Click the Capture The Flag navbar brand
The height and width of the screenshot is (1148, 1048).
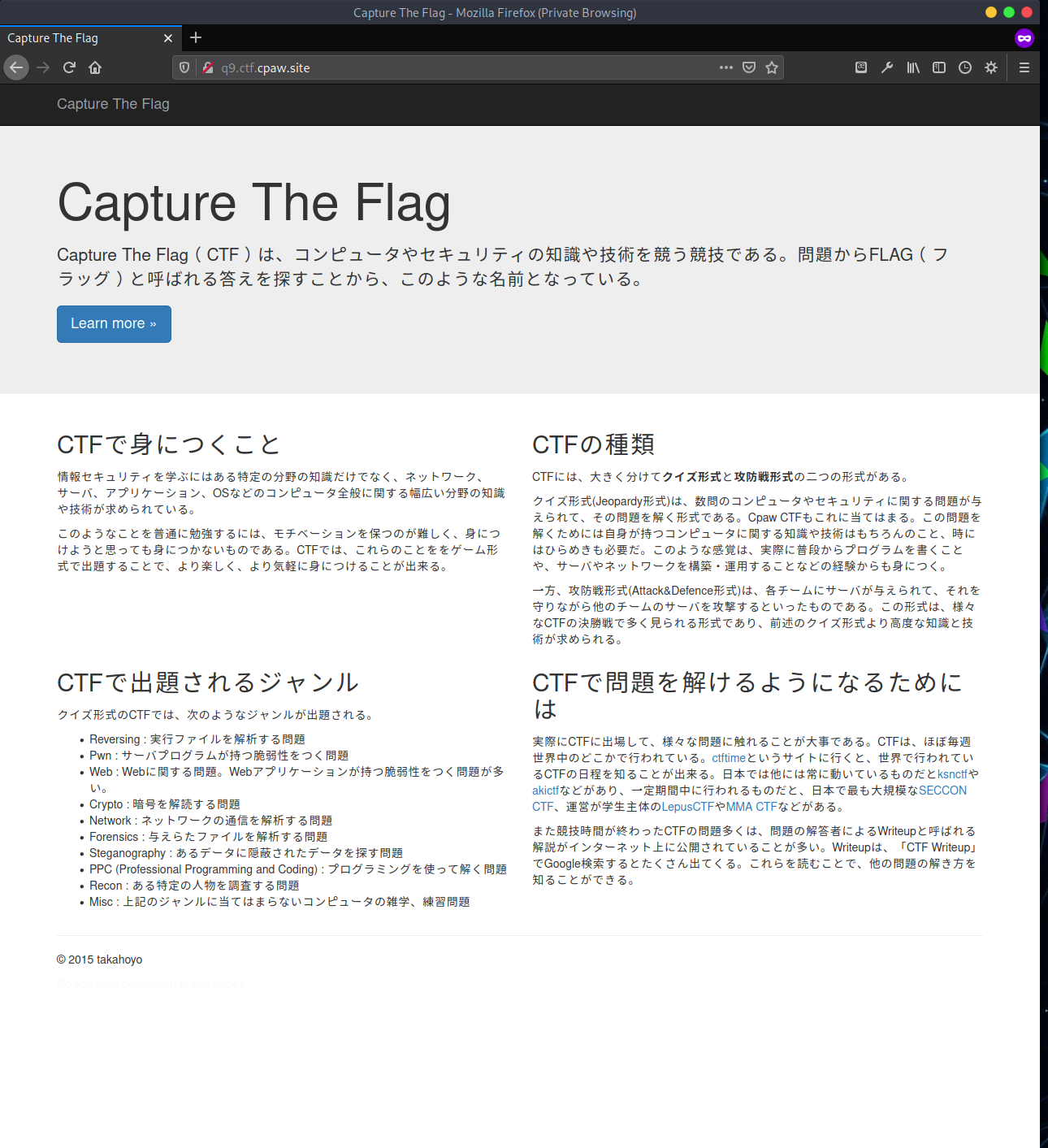[x=113, y=104]
